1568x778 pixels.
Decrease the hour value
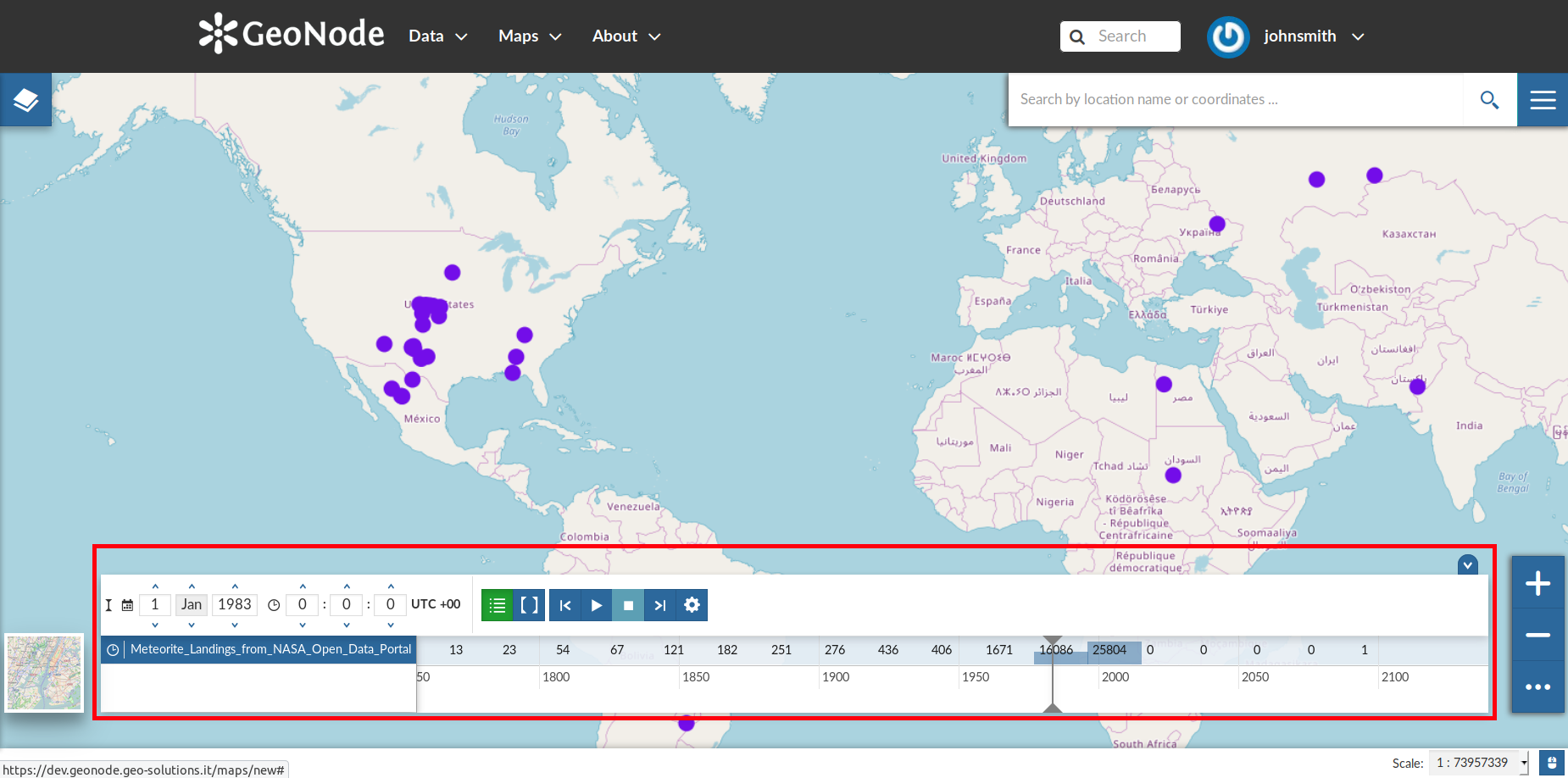[x=303, y=625]
